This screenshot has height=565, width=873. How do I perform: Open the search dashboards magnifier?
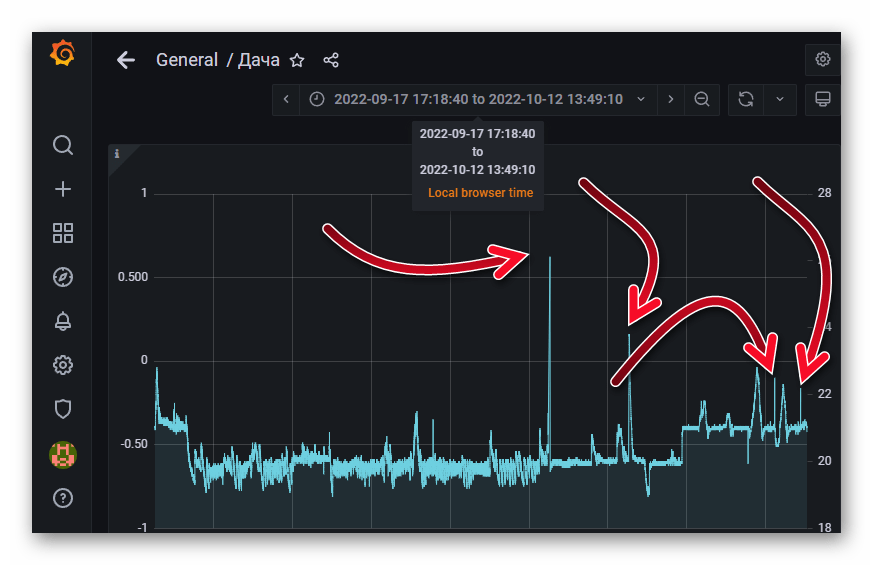coord(63,146)
